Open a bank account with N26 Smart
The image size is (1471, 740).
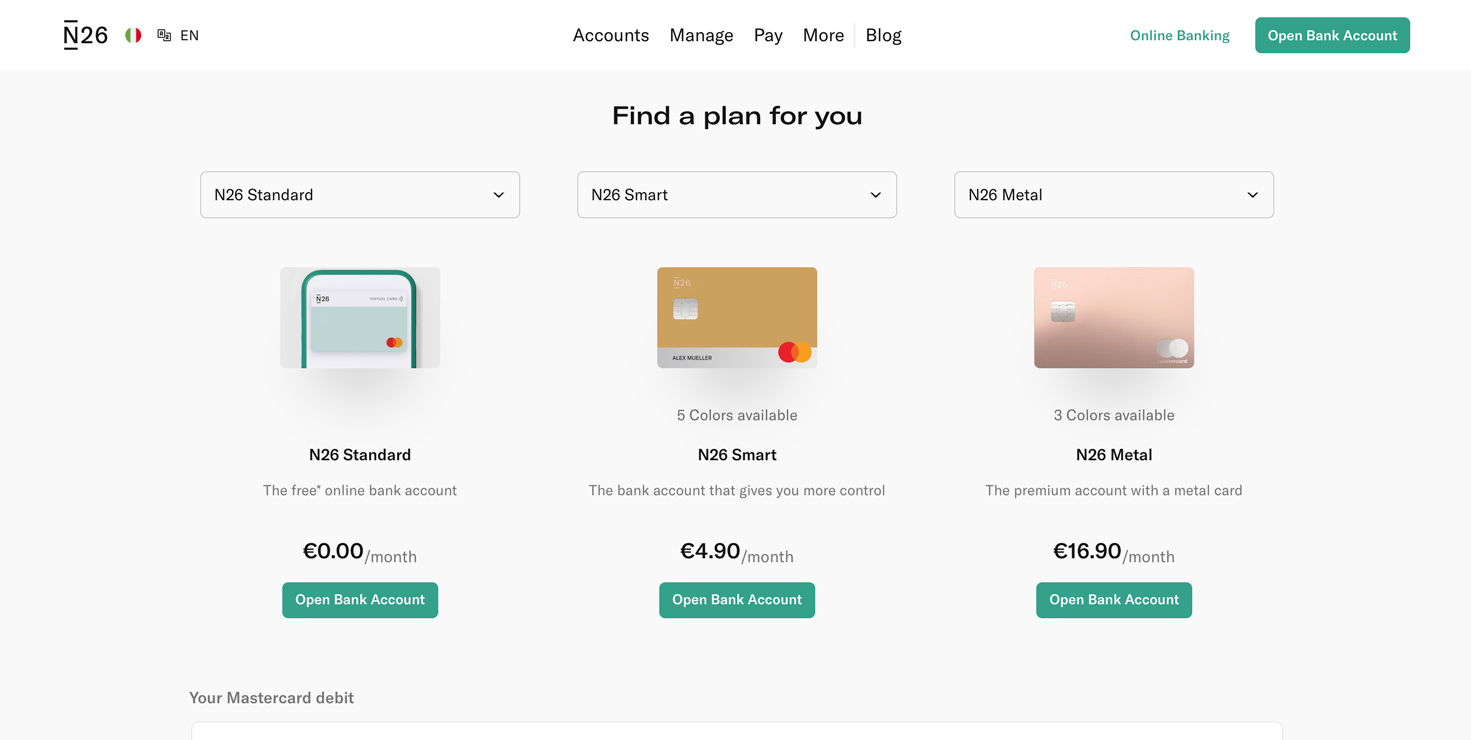point(737,600)
